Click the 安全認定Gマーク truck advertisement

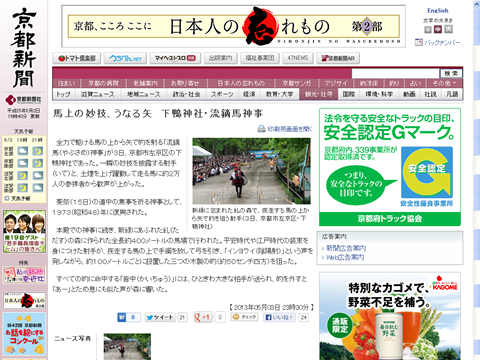click(x=390, y=167)
